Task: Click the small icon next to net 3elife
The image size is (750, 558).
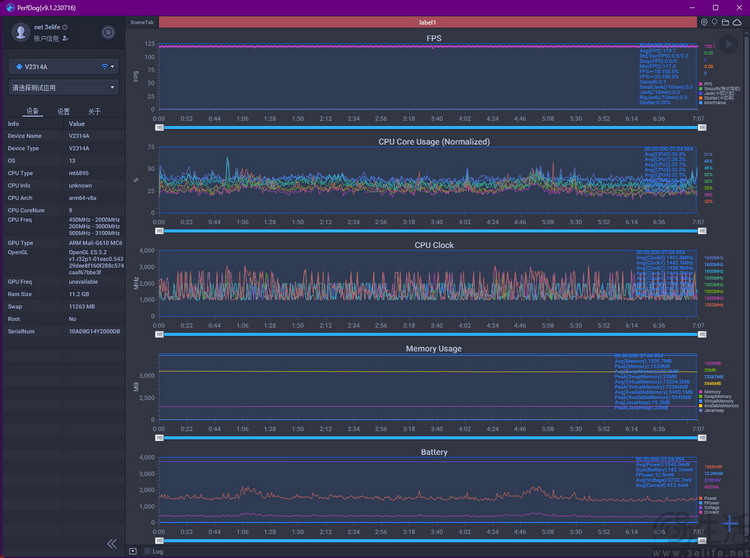Action: point(65,27)
